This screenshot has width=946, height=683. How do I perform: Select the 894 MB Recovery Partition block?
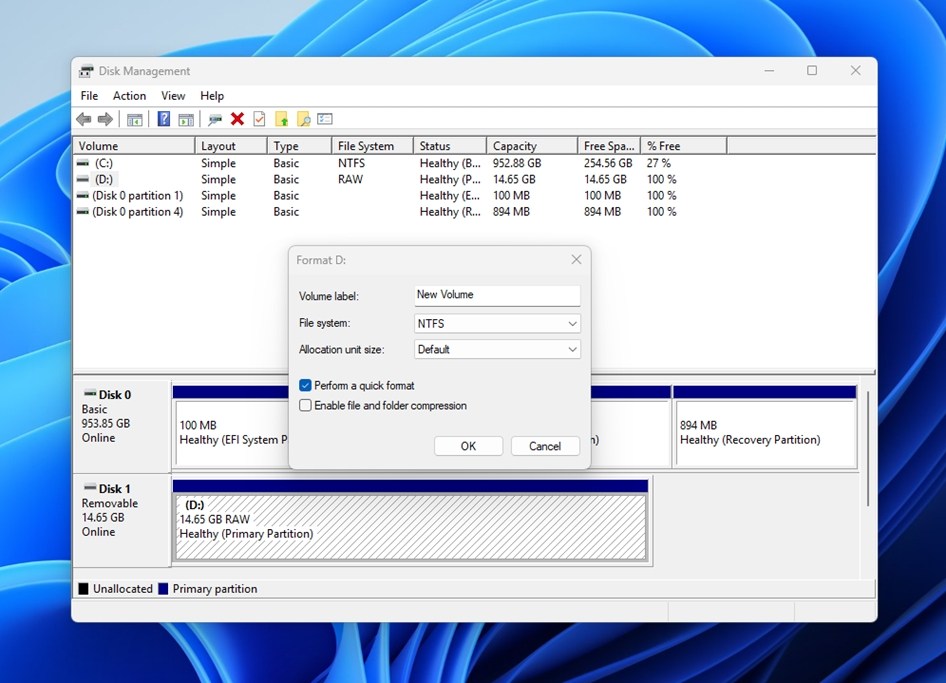point(764,433)
